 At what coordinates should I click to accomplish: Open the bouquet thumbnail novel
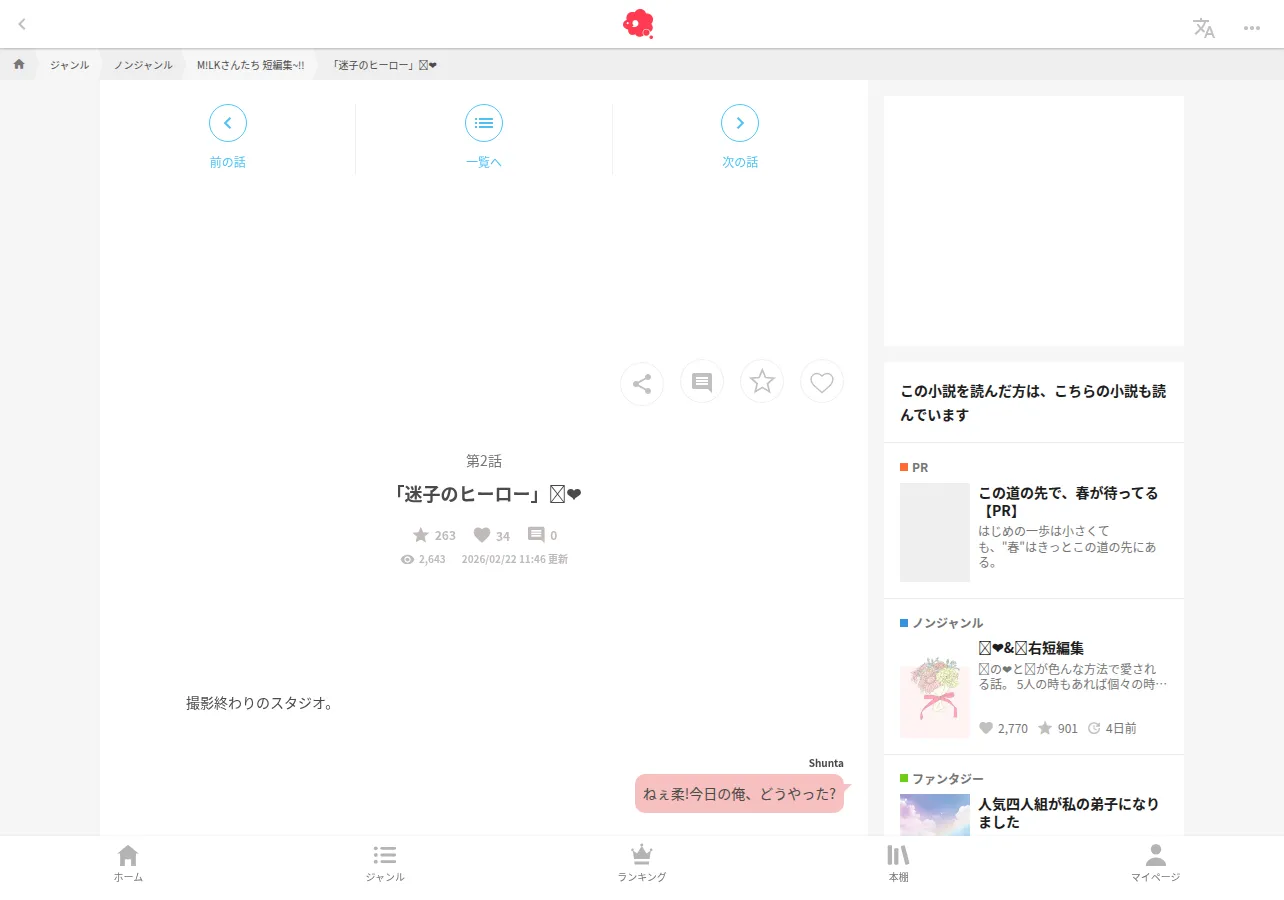[x=935, y=697]
